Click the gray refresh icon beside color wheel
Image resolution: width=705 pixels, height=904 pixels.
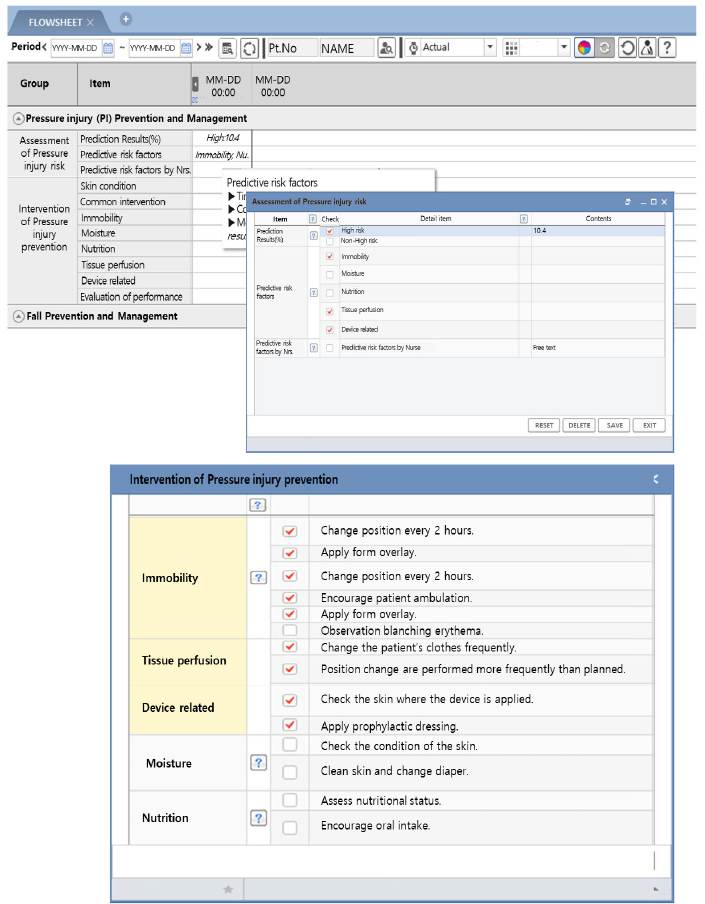point(604,48)
